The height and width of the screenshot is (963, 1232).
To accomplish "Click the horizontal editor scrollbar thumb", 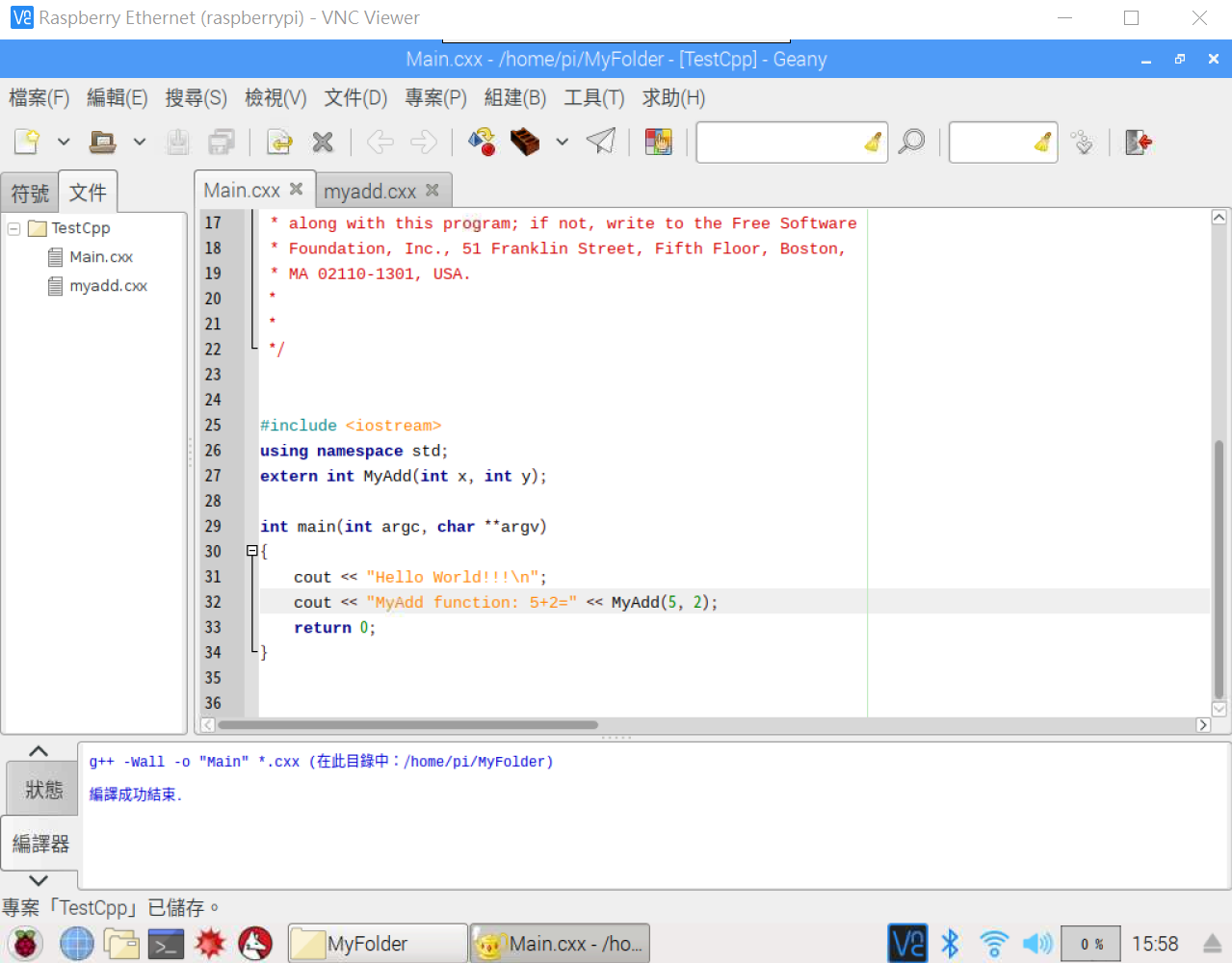I will click(x=408, y=725).
